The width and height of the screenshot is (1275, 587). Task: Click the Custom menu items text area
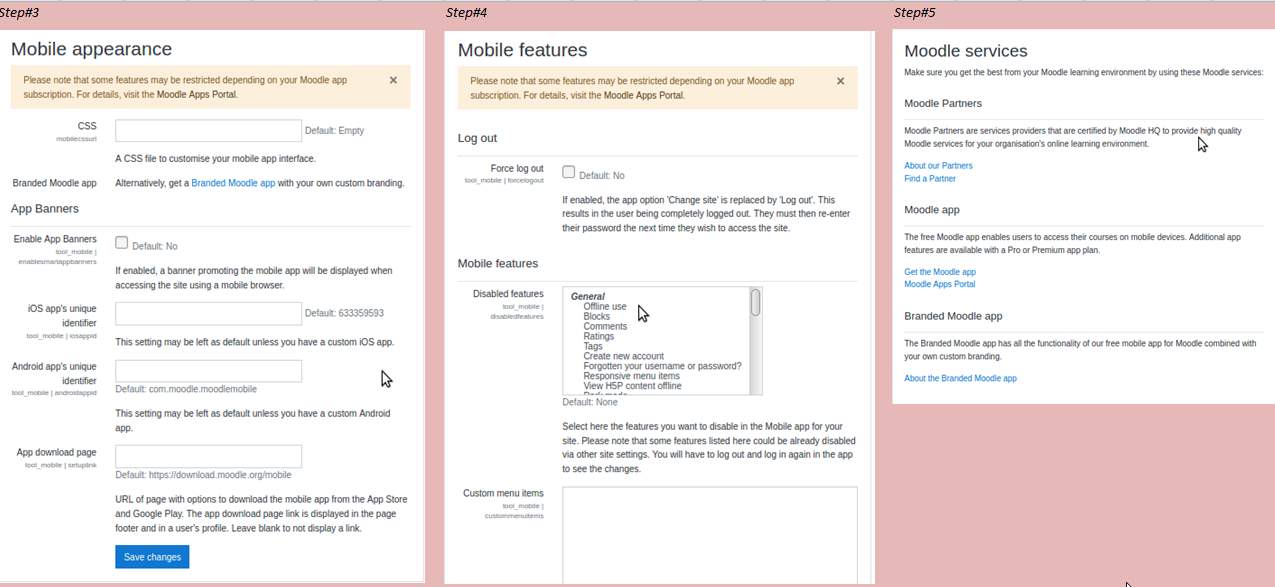coord(710,536)
